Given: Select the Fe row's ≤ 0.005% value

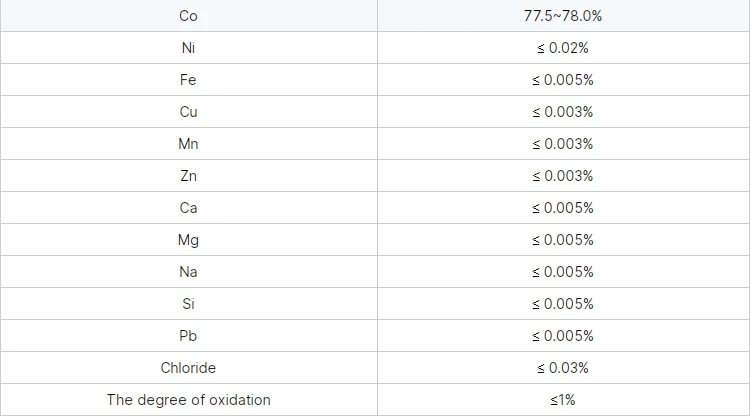Looking at the screenshot, I should click(x=563, y=80).
